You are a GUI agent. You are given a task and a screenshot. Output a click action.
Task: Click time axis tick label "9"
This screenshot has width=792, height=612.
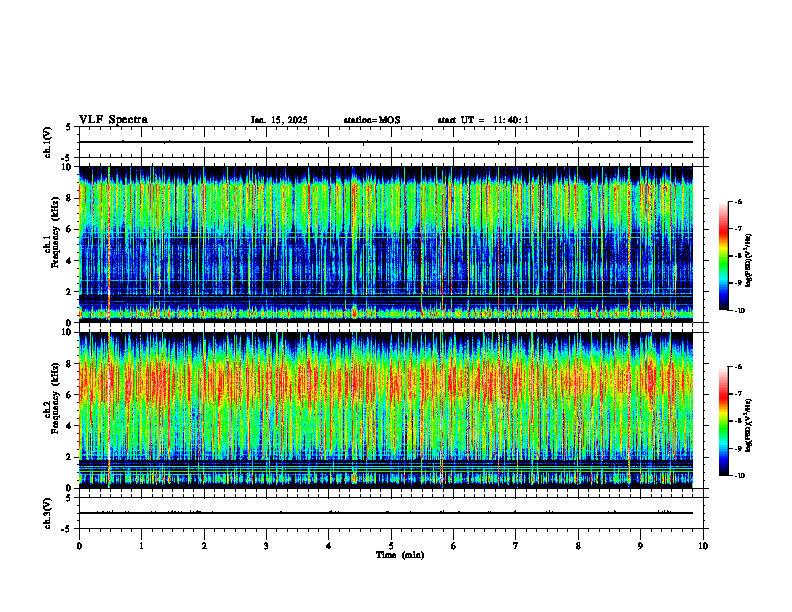(640, 546)
